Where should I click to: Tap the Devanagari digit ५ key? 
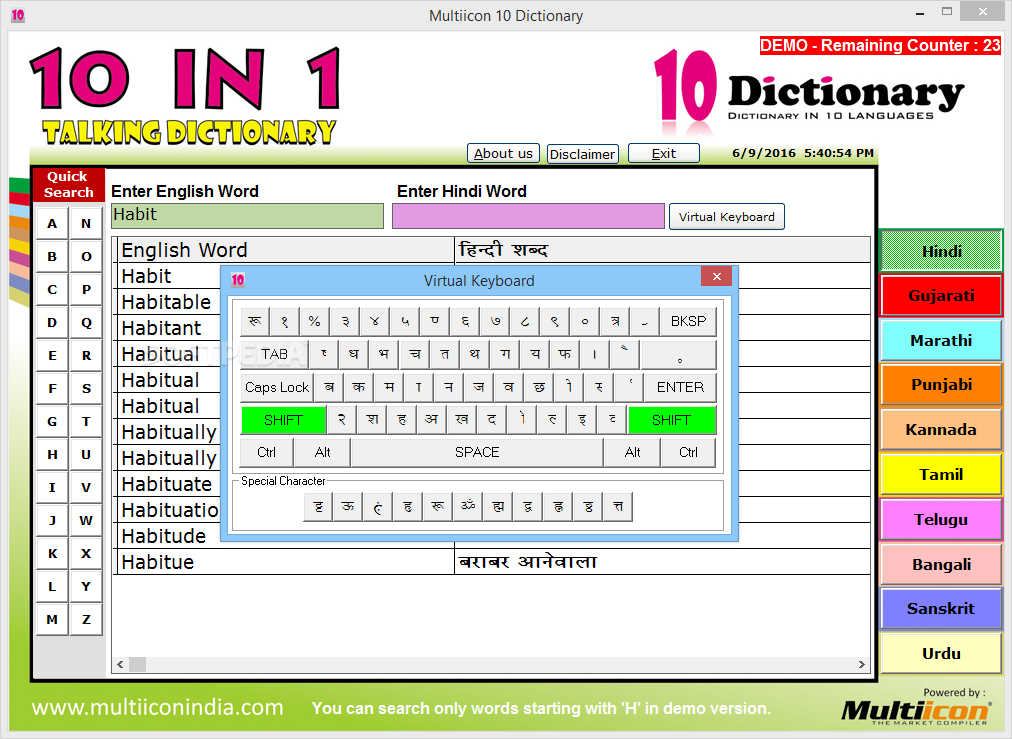[405, 321]
